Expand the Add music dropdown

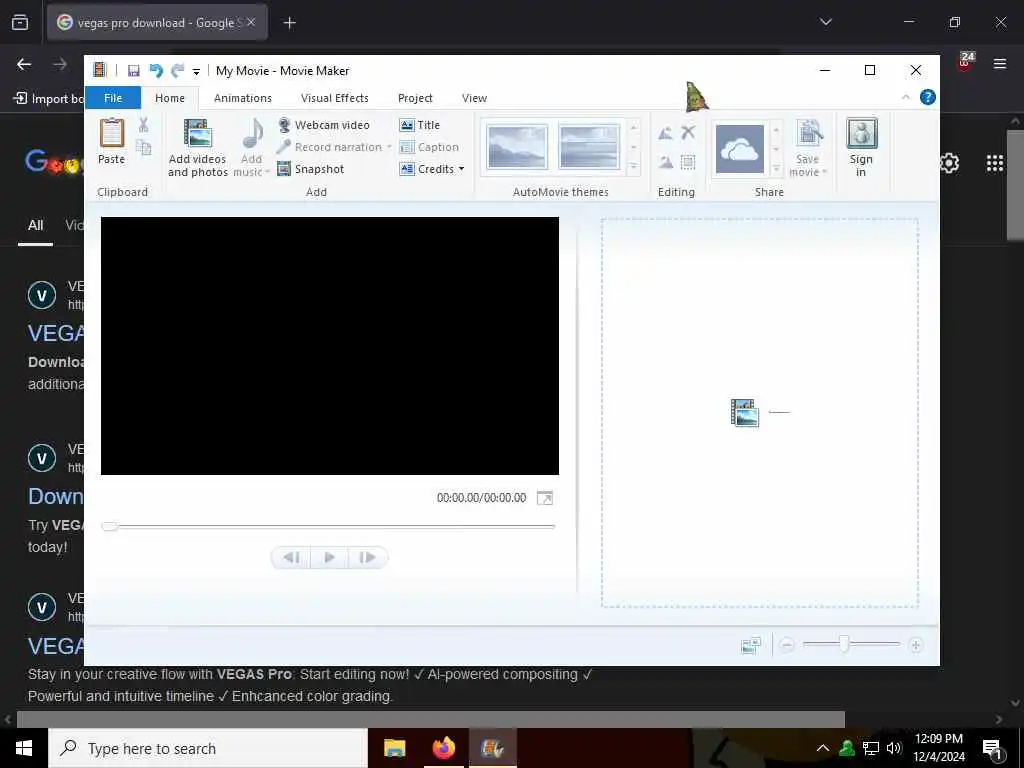point(268,172)
